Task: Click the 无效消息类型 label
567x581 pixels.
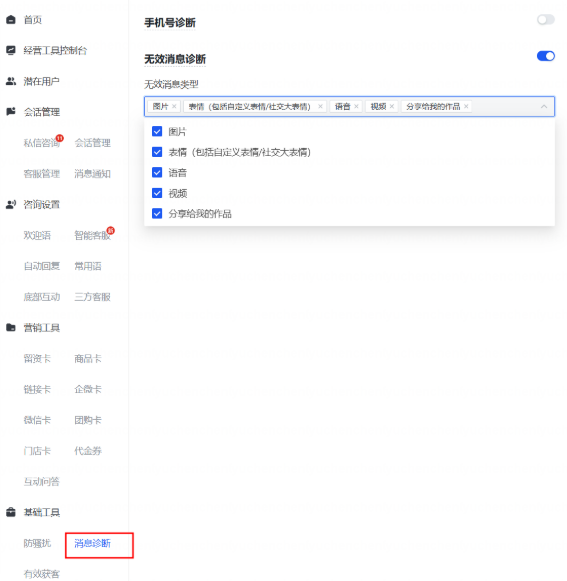Action: (x=171, y=84)
